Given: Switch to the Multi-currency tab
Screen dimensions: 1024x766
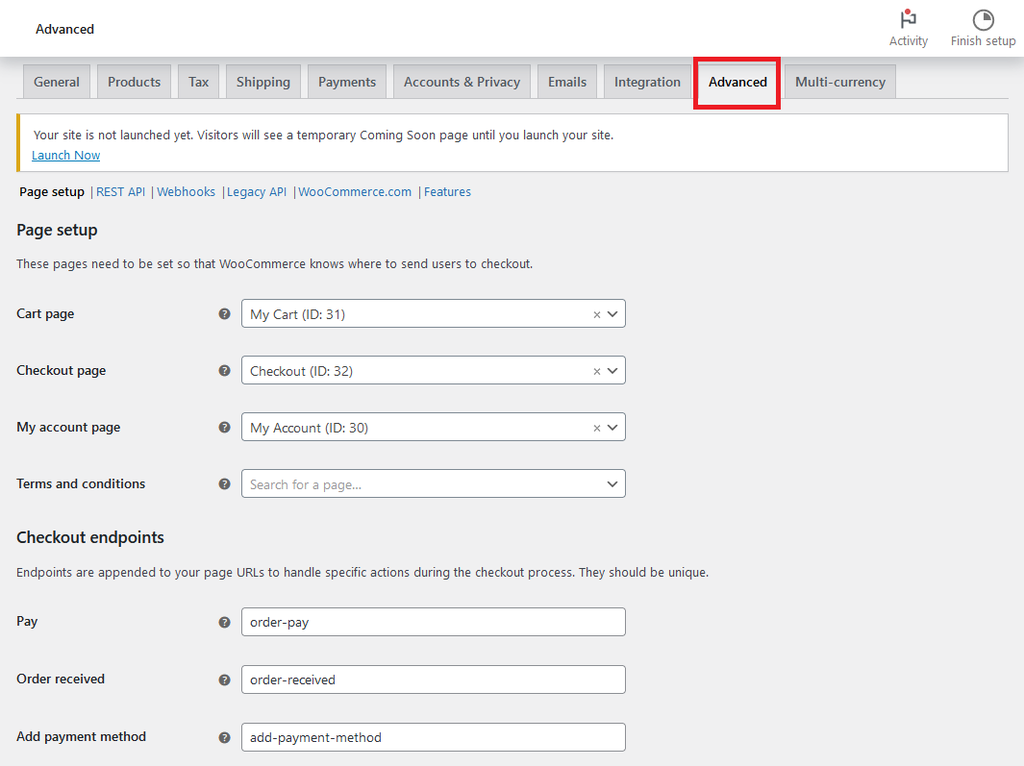Looking at the screenshot, I should click(x=840, y=82).
